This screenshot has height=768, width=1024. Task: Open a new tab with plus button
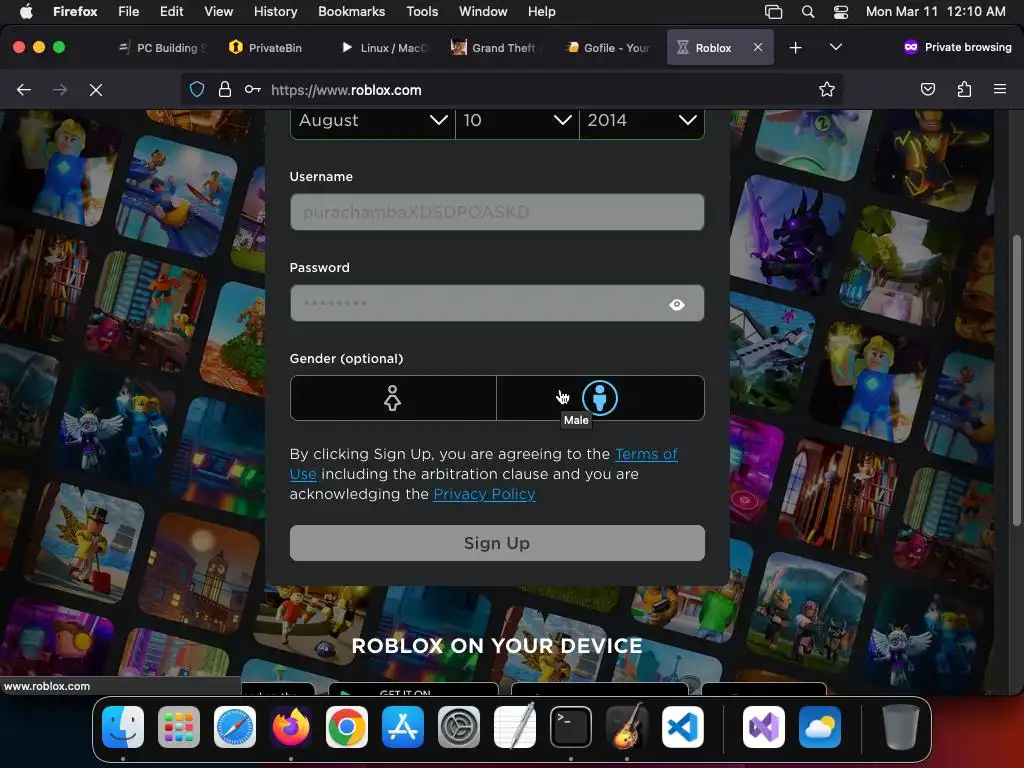pyautogui.click(x=795, y=48)
